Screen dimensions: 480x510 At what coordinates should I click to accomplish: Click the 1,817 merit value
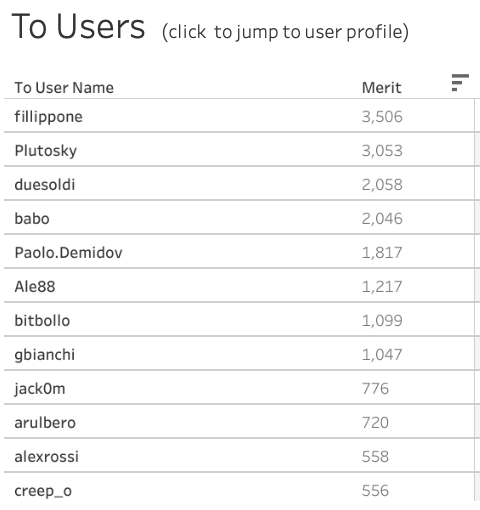coord(382,253)
